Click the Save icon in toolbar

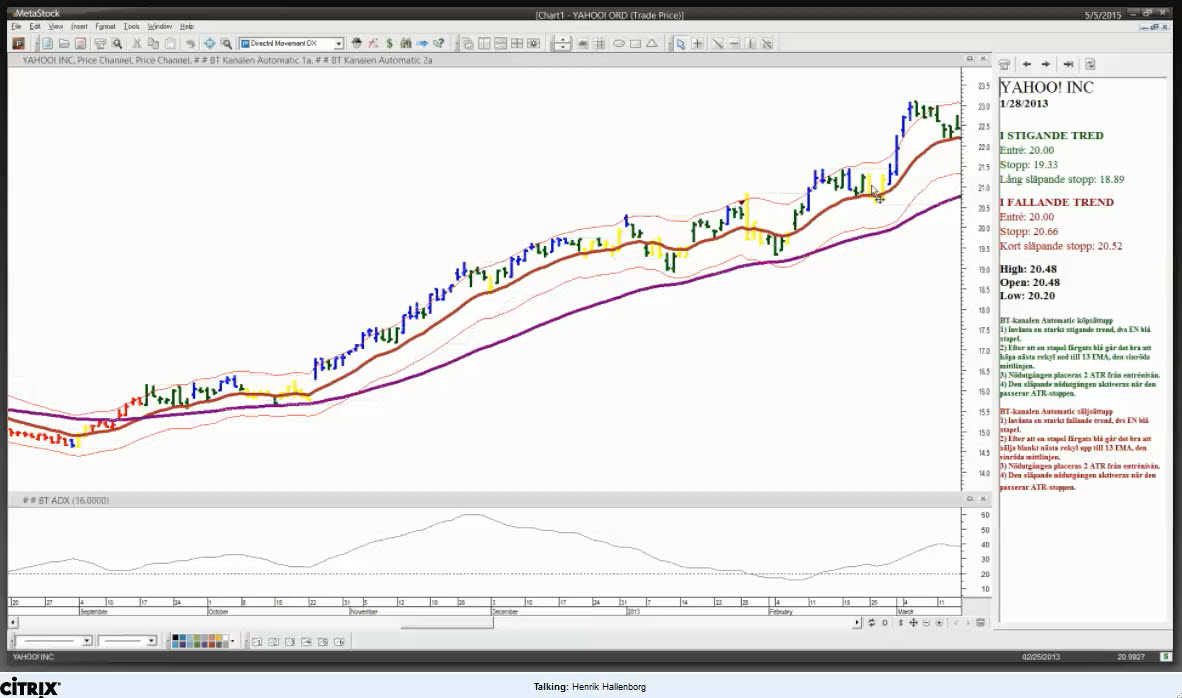tap(81, 44)
